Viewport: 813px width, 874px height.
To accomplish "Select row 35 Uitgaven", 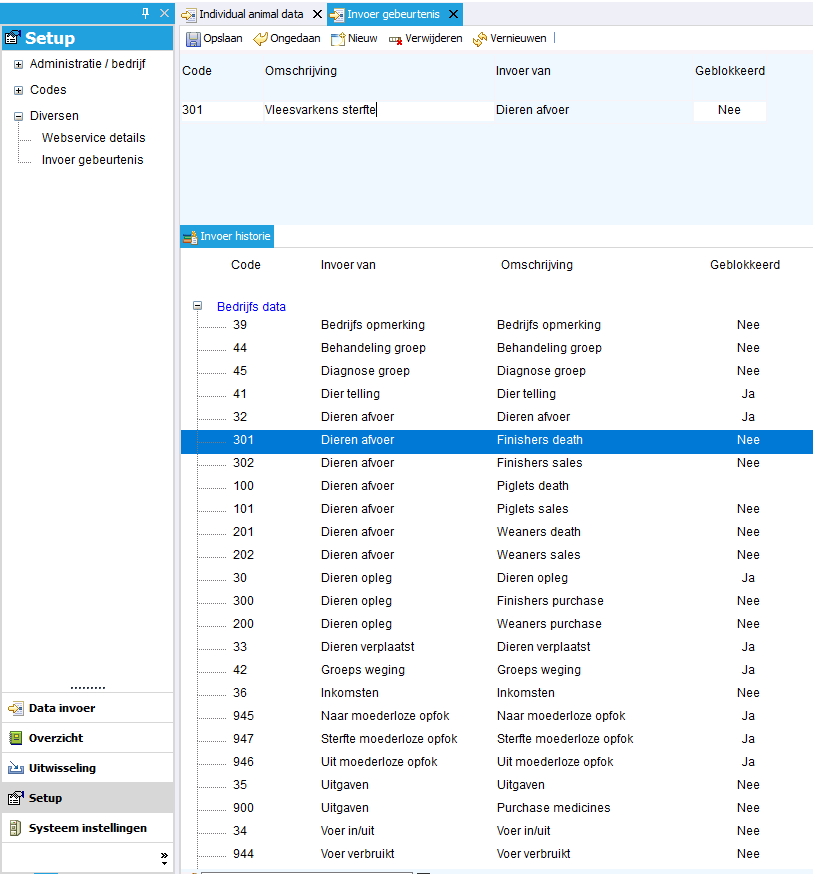I will pyautogui.click(x=496, y=785).
